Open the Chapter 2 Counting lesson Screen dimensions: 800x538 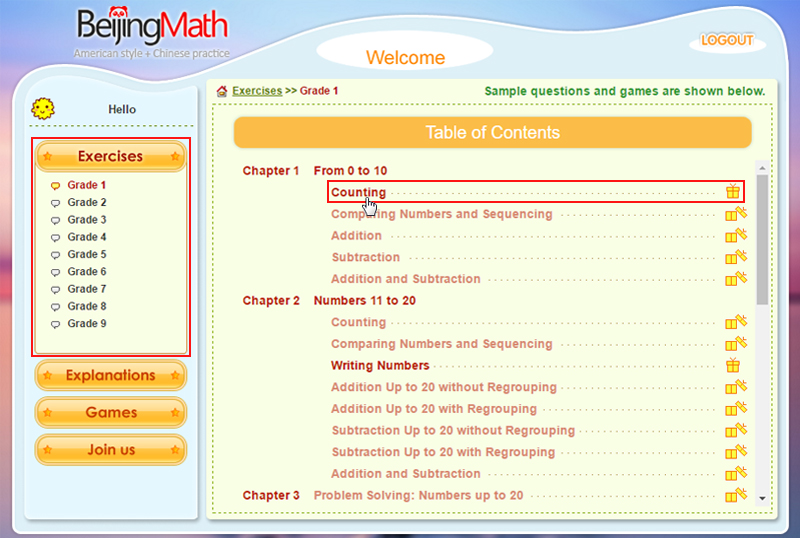pos(358,322)
